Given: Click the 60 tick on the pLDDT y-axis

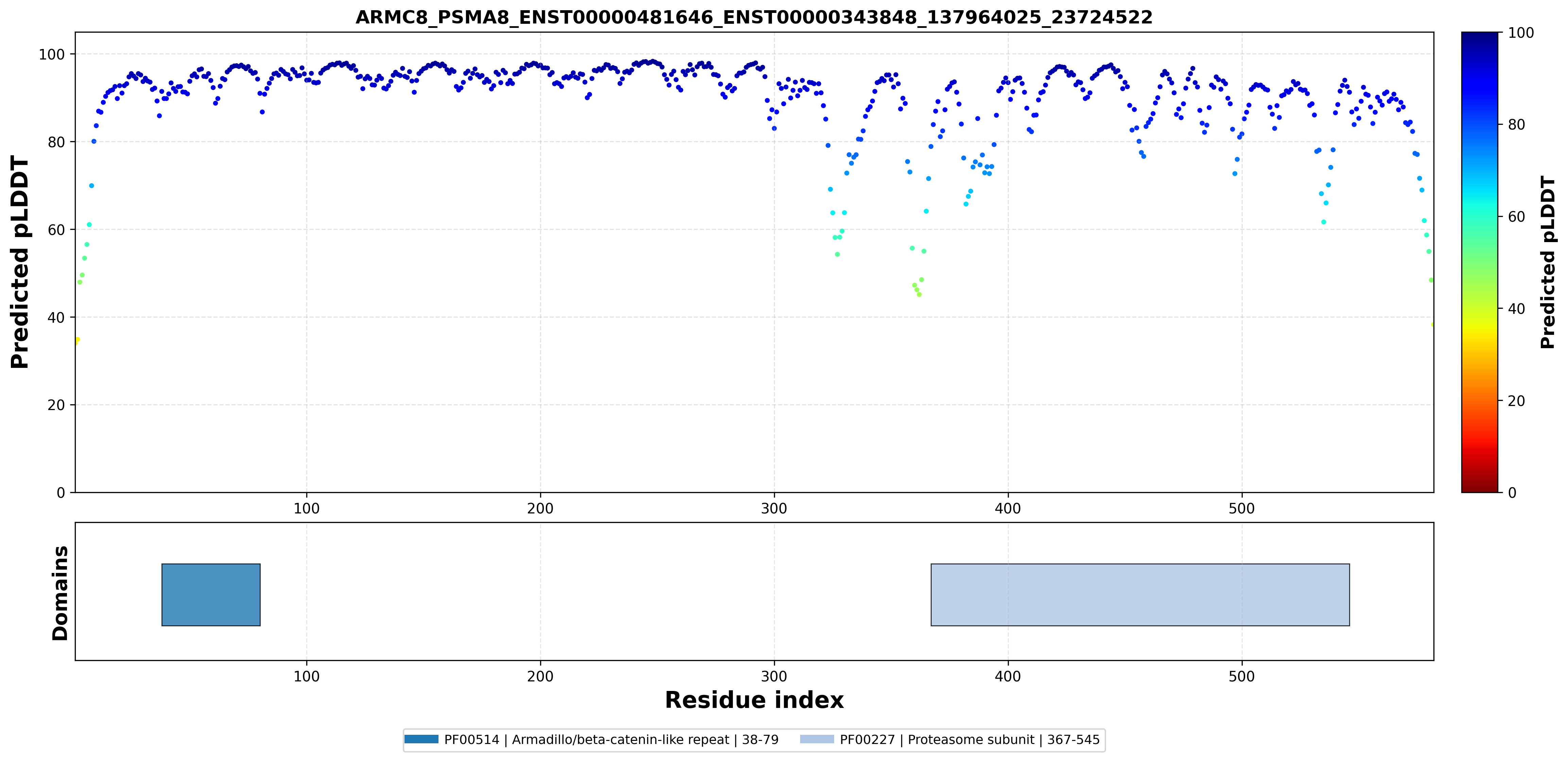Looking at the screenshot, I should pos(56,230).
